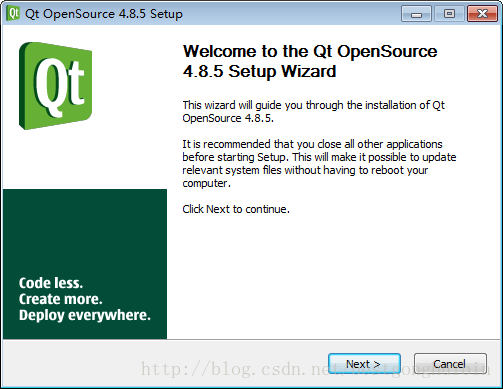Screen dimensions: 503x389
Task: Click the "4.8.5 Setup Wizard" heading line
Action: coord(259,71)
